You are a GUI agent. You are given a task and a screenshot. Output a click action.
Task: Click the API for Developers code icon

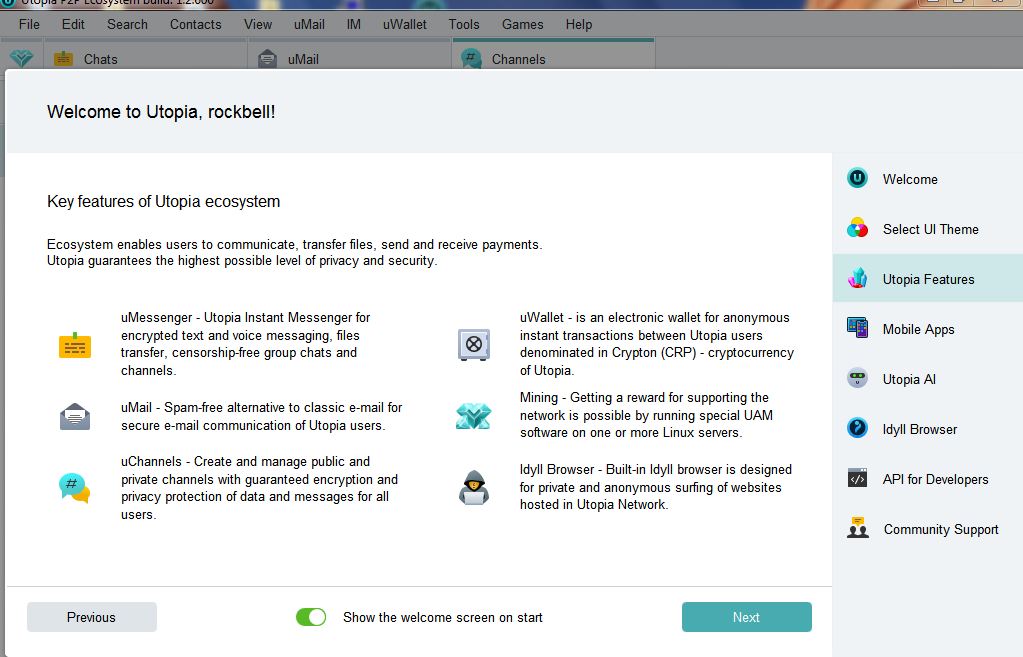click(857, 478)
